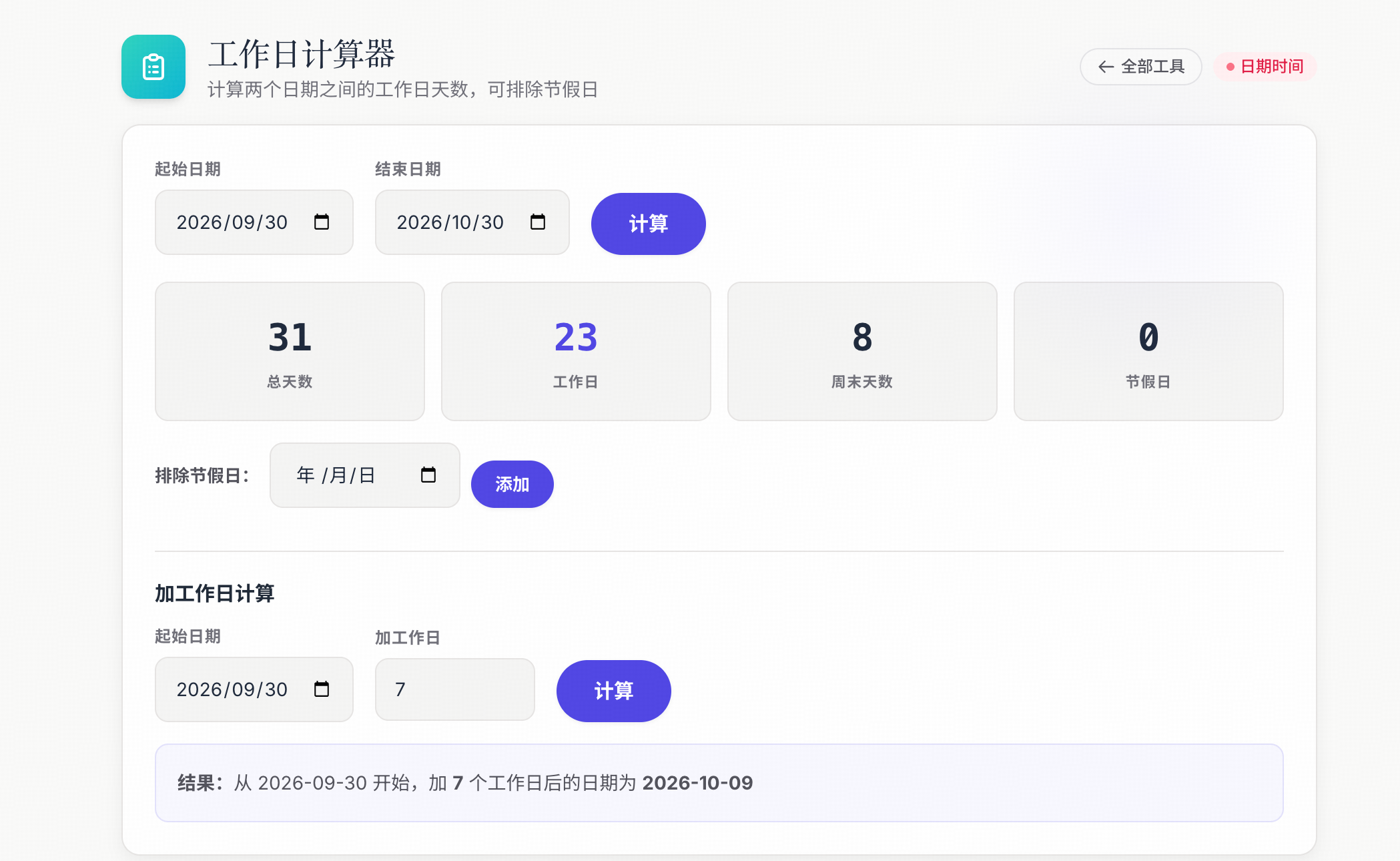Click 计算 next to 加工作日 field
Viewport: 1400px width, 861px height.
click(613, 691)
